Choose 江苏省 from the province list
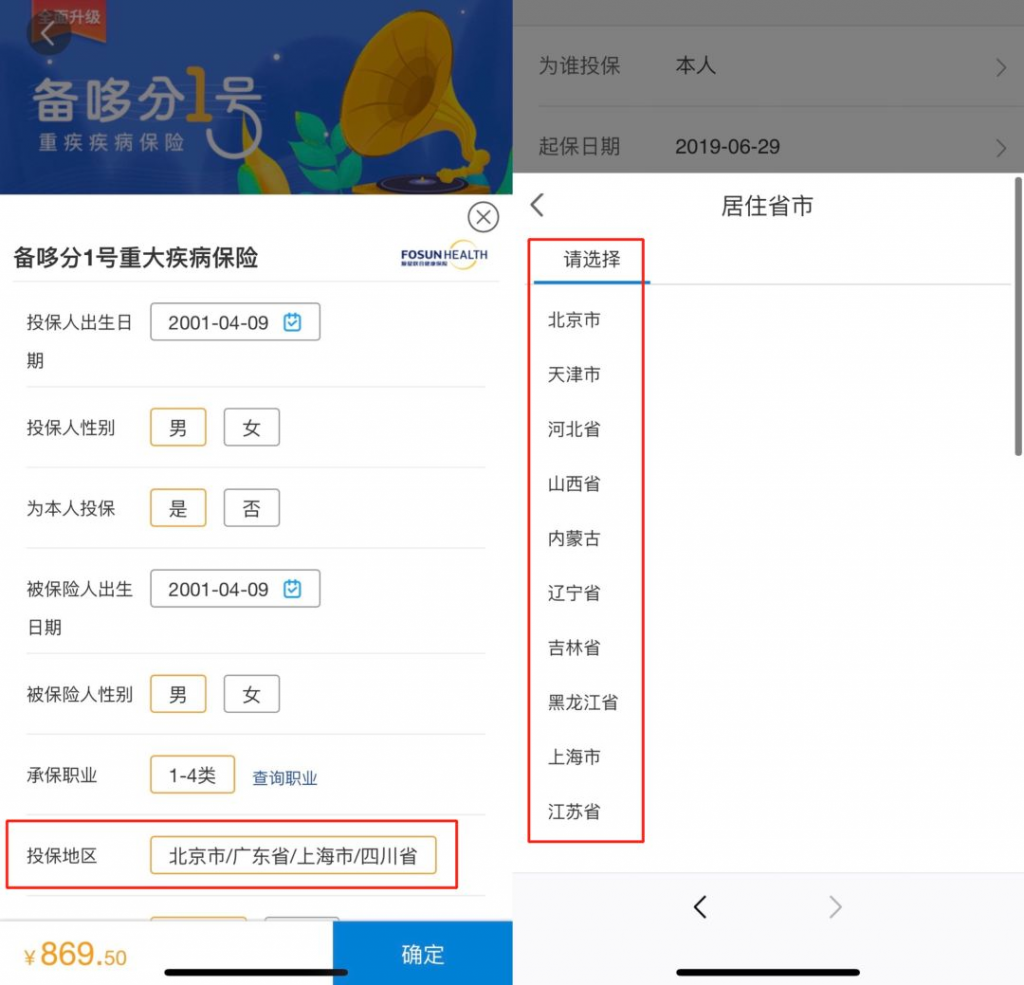This screenshot has height=985, width=1024. (x=574, y=812)
